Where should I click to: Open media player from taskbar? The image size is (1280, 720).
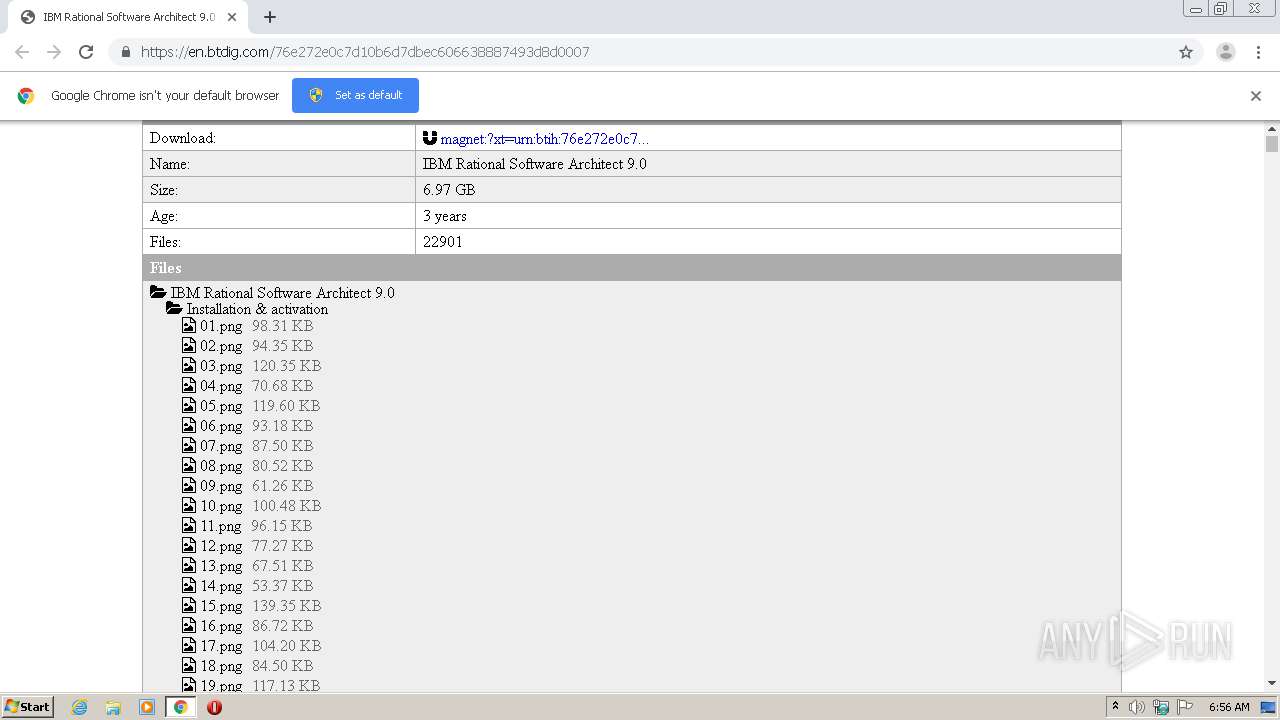147,707
